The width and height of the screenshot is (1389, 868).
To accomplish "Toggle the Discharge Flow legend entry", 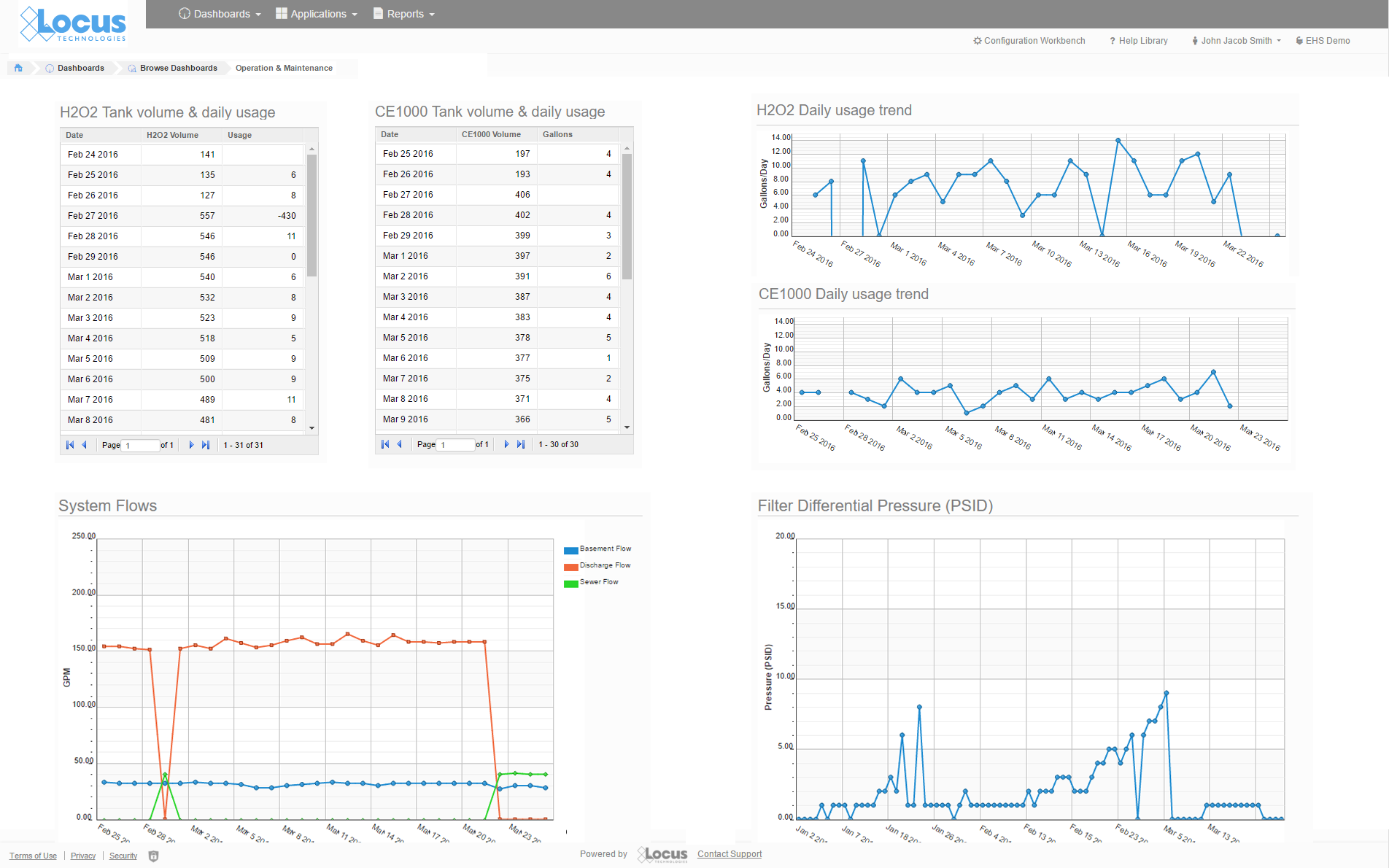I will pyautogui.click(x=598, y=565).
